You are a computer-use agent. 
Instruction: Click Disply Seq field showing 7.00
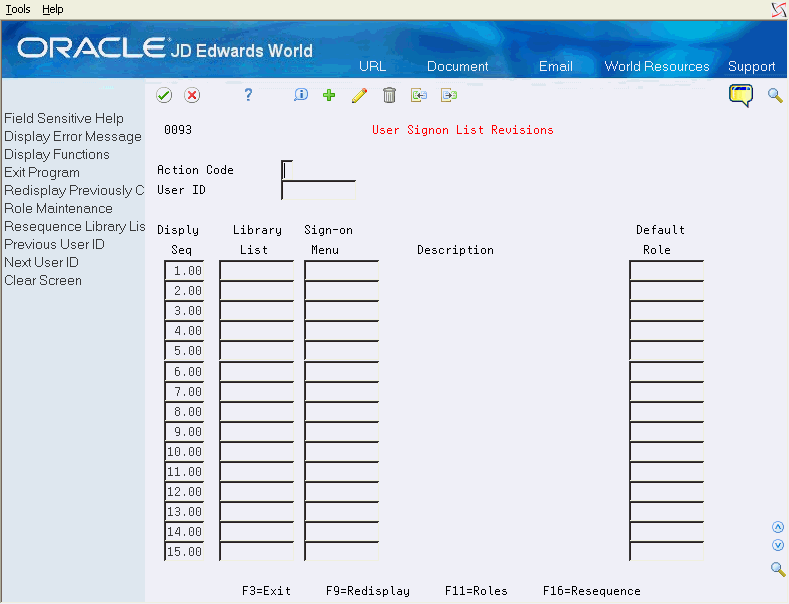184,392
